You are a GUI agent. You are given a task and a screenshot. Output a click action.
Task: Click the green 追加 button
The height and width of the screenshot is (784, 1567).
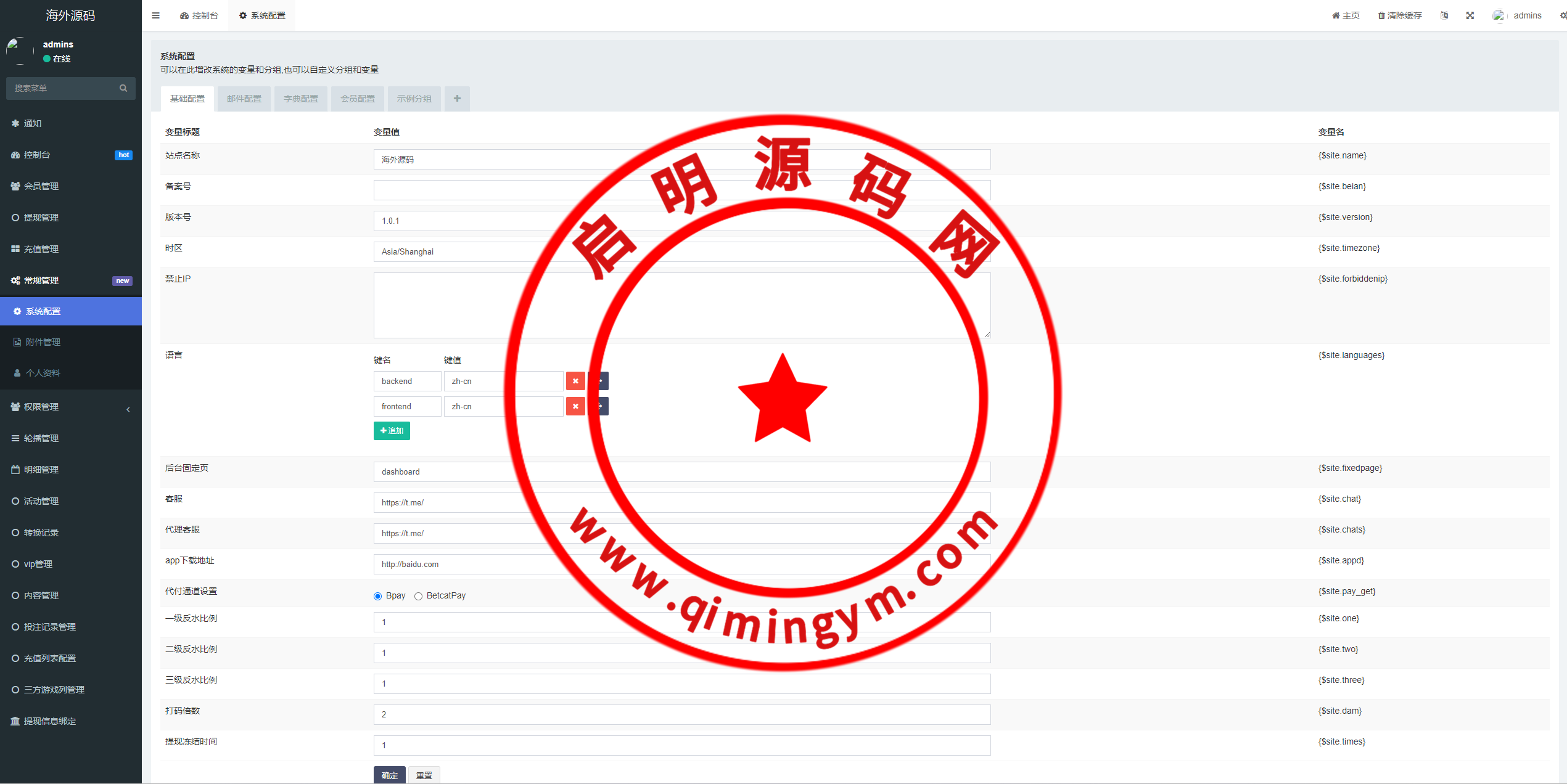(392, 431)
